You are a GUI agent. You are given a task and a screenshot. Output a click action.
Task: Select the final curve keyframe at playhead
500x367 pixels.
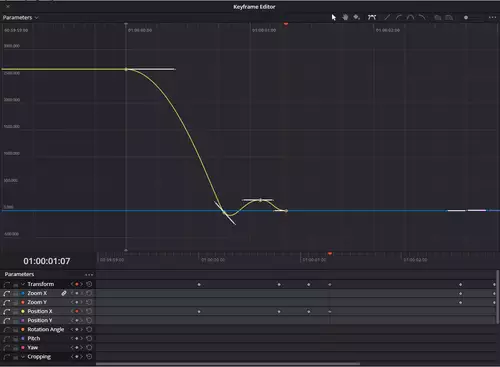[x=286, y=211]
